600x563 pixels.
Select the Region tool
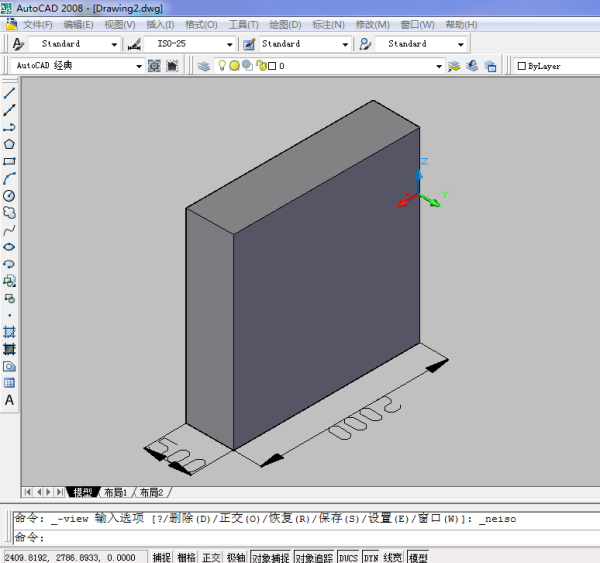tap(9, 367)
